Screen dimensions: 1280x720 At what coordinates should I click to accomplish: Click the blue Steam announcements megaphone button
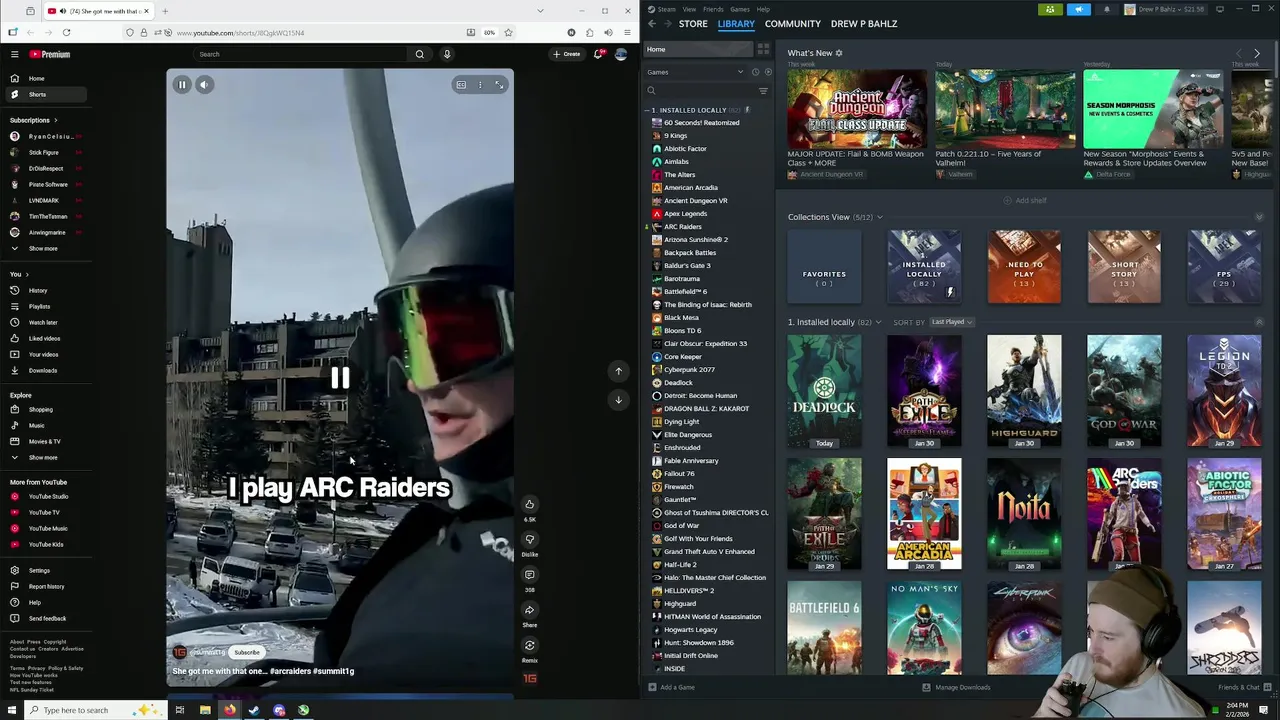(x=1079, y=9)
